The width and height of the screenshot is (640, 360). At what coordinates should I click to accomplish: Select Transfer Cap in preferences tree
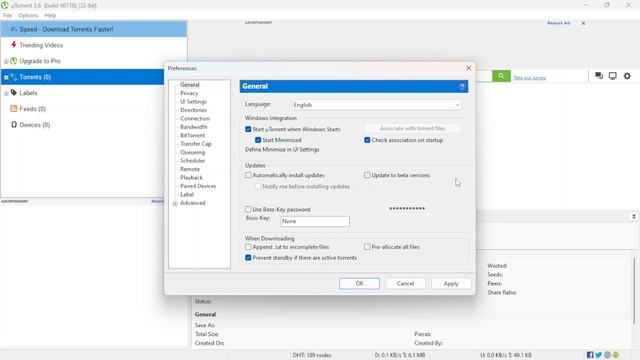point(196,144)
